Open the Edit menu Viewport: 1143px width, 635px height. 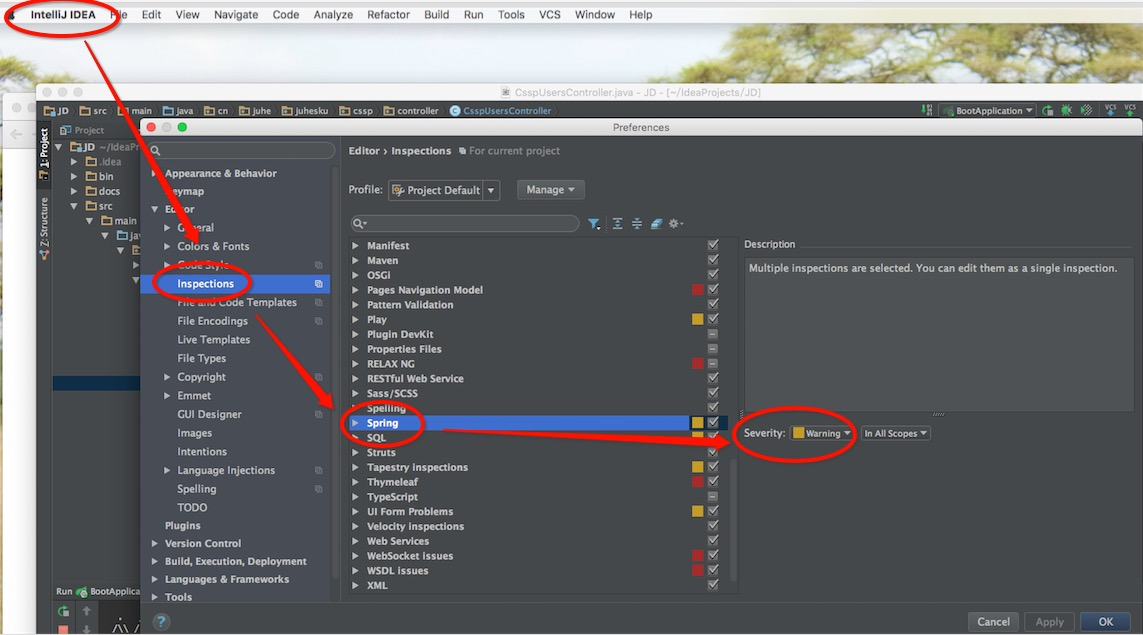(x=151, y=15)
